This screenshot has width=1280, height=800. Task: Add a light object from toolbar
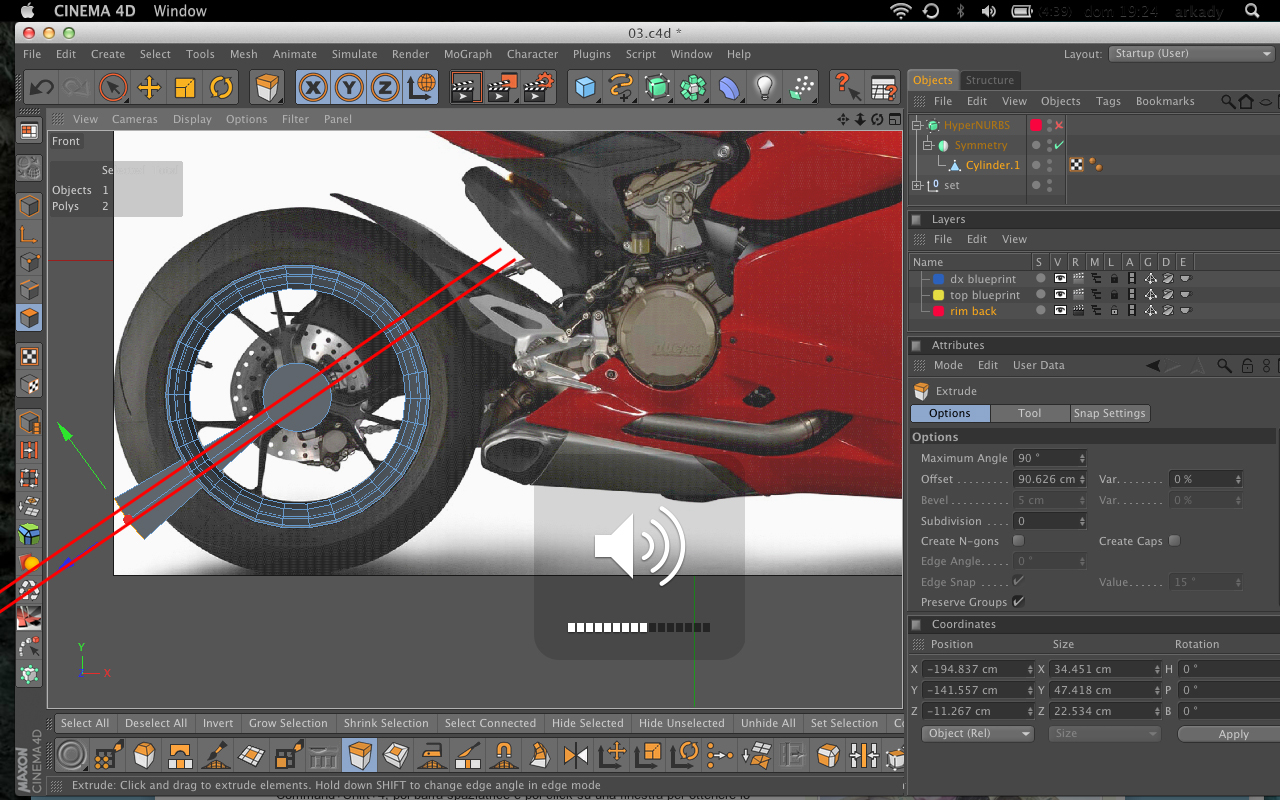(765, 88)
